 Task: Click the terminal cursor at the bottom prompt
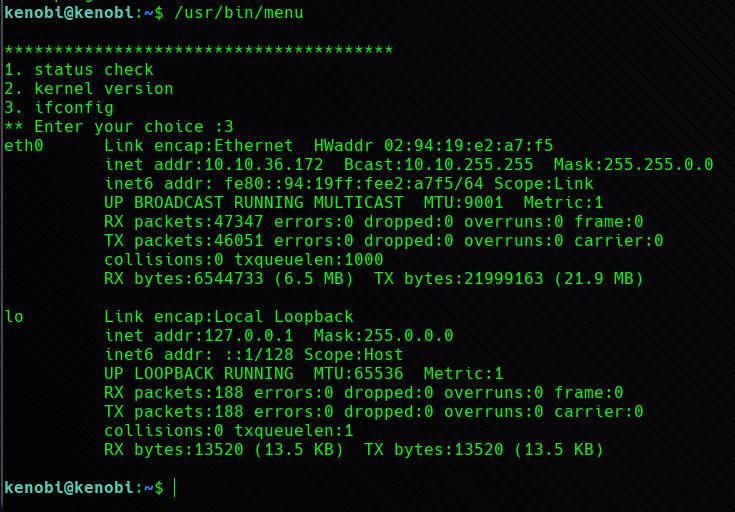(174, 488)
